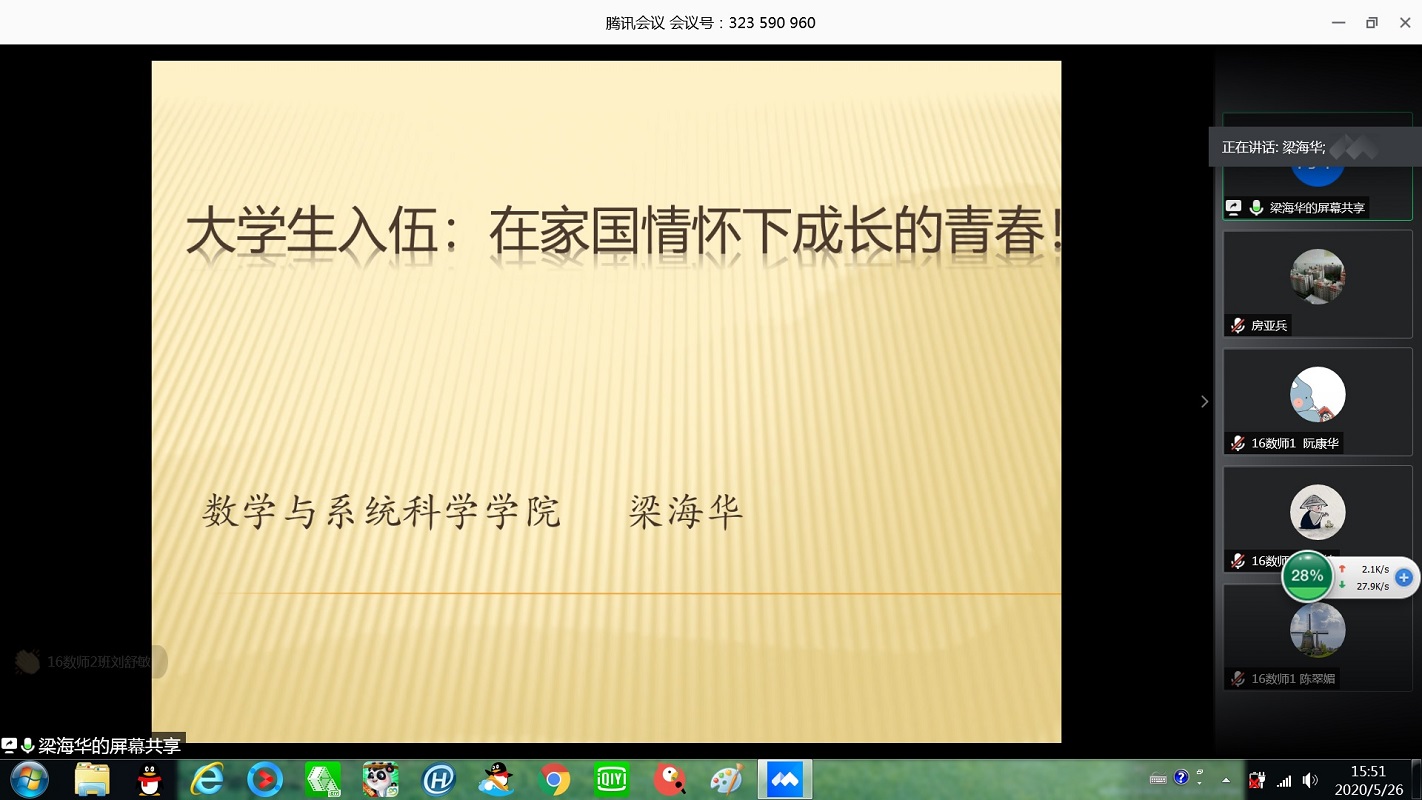The height and width of the screenshot is (800, 1422).
Task: Open Internet Explorer from the taskbar
Action: (207, 780)
